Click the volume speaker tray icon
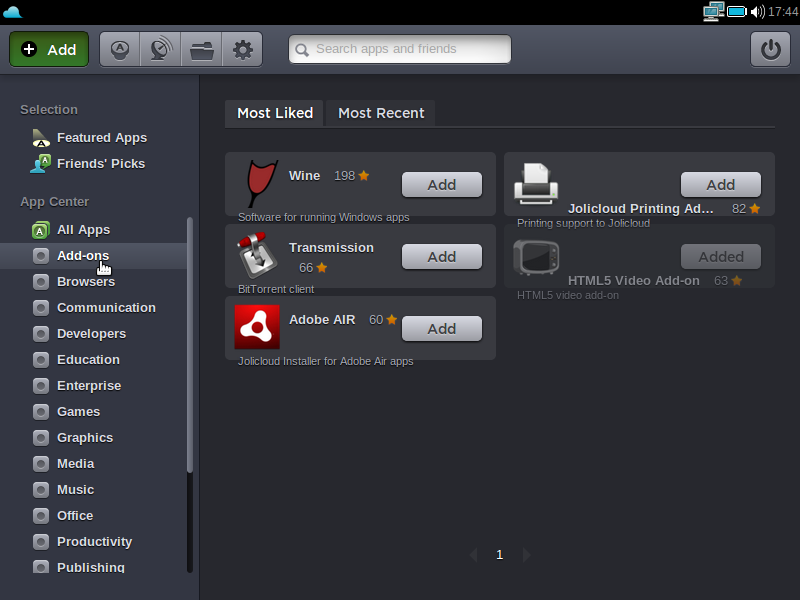The width and height of the screenshot is (800, 600). coord(757,12)
